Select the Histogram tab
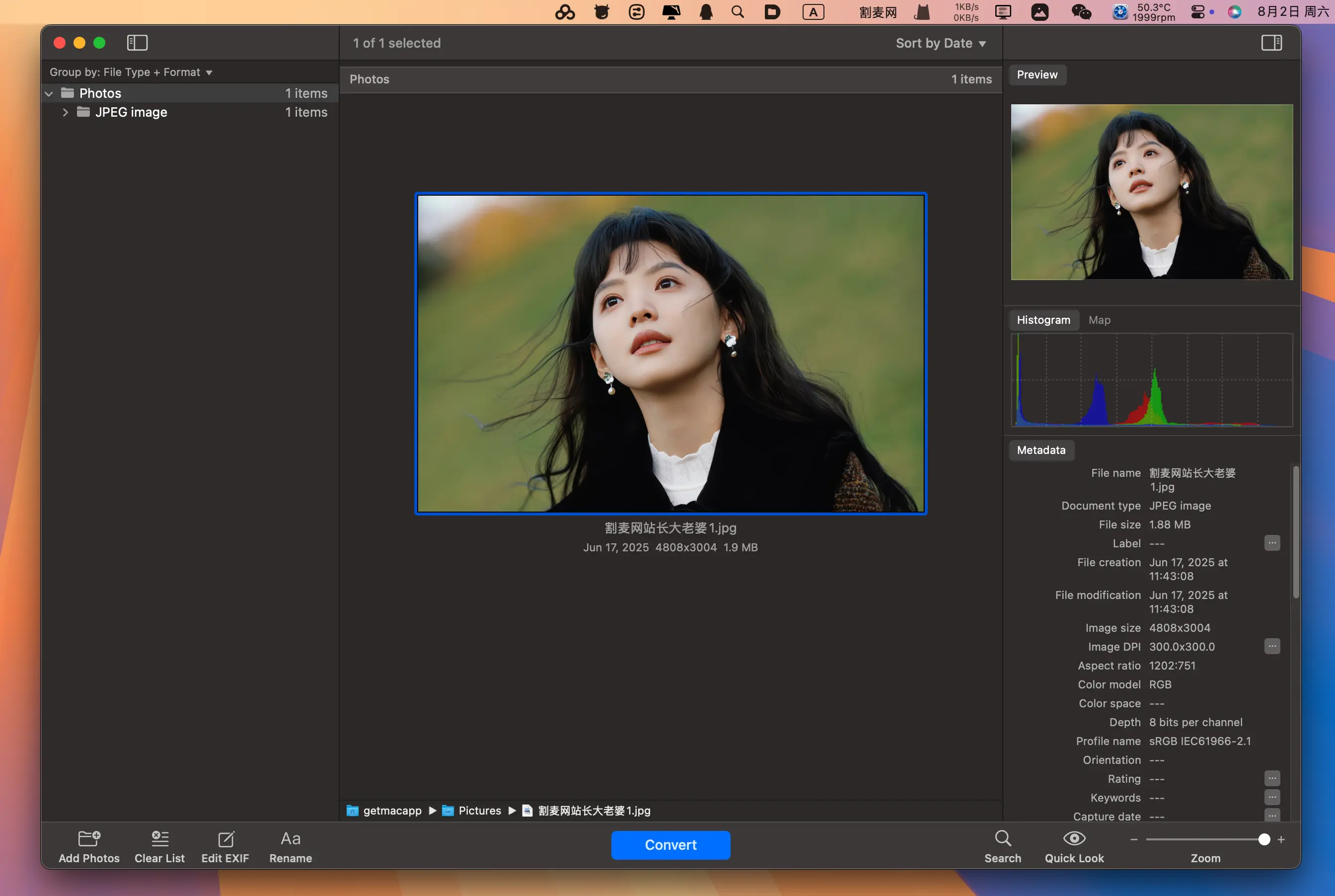This screenshot has height=896, width=1335. click(x=1043, y=320)
